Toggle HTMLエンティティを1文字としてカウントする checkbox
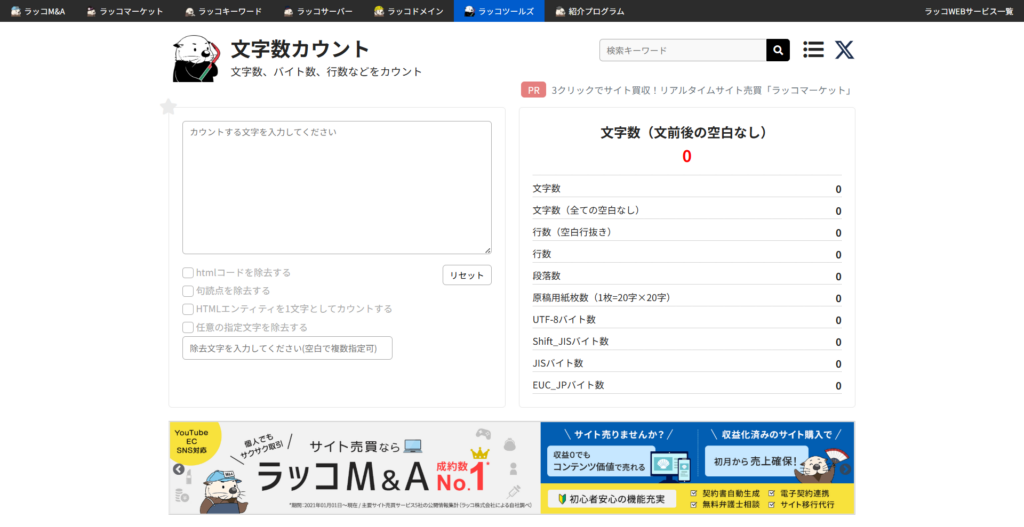This screenshot has width=1024, height=527. pyautogui.click(x=187, y=309)
